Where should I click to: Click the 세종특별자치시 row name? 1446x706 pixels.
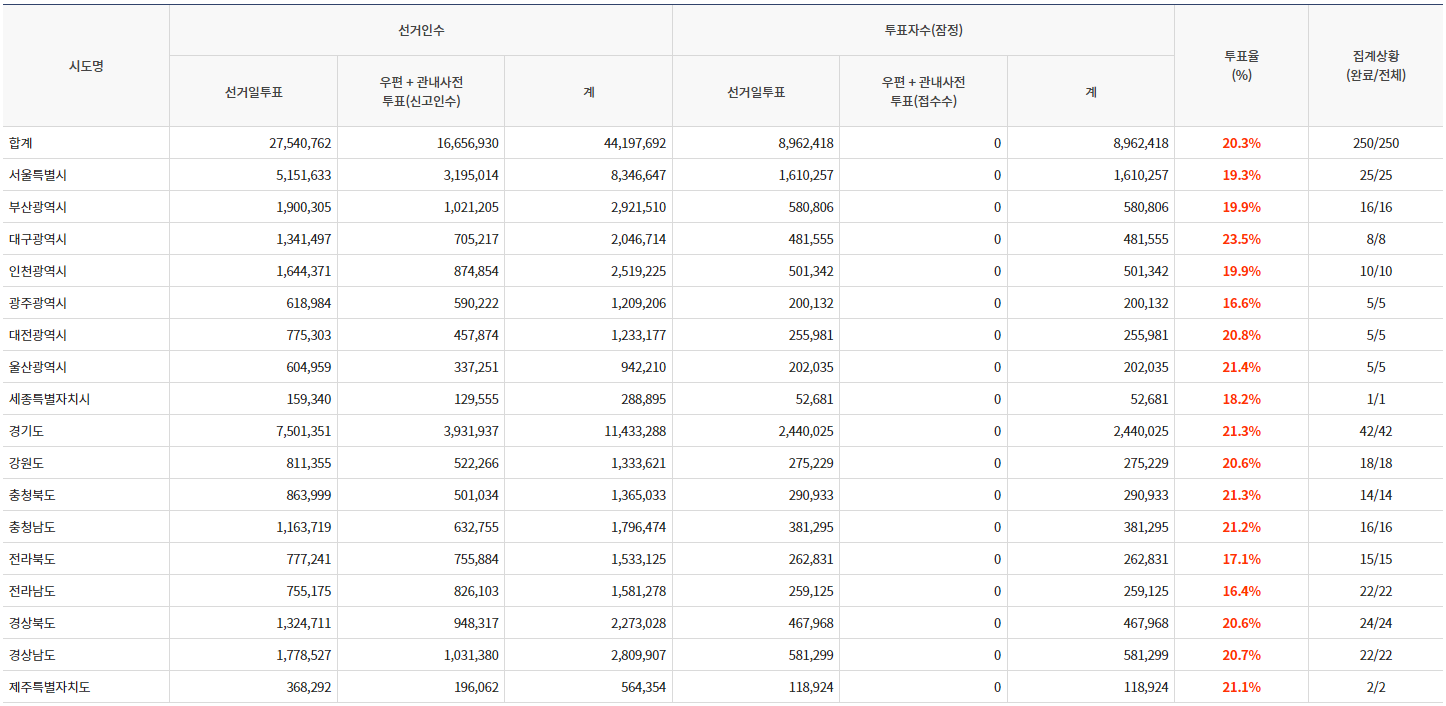(x=49, y=399)
